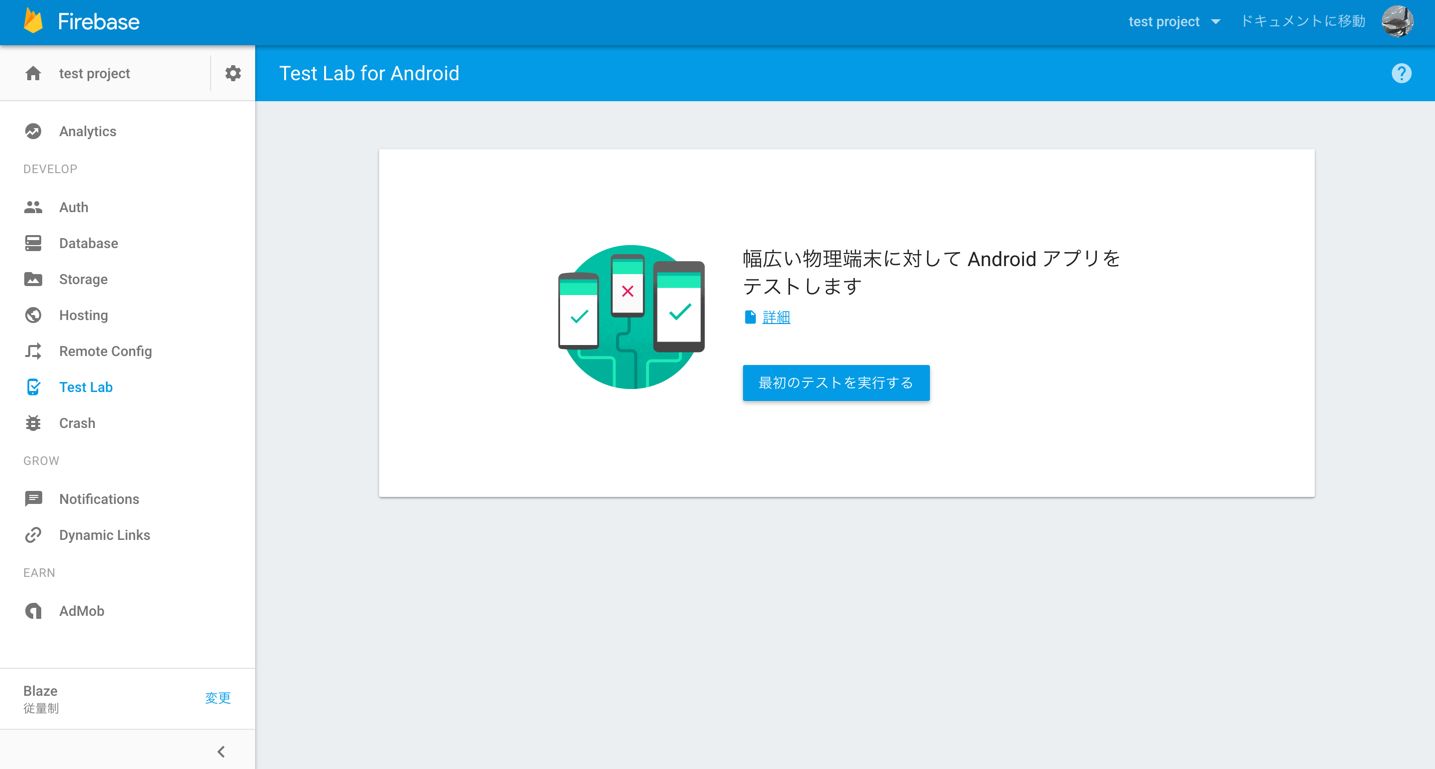
Task: Click the help question mark icon
Action: tap(1401, 72)
